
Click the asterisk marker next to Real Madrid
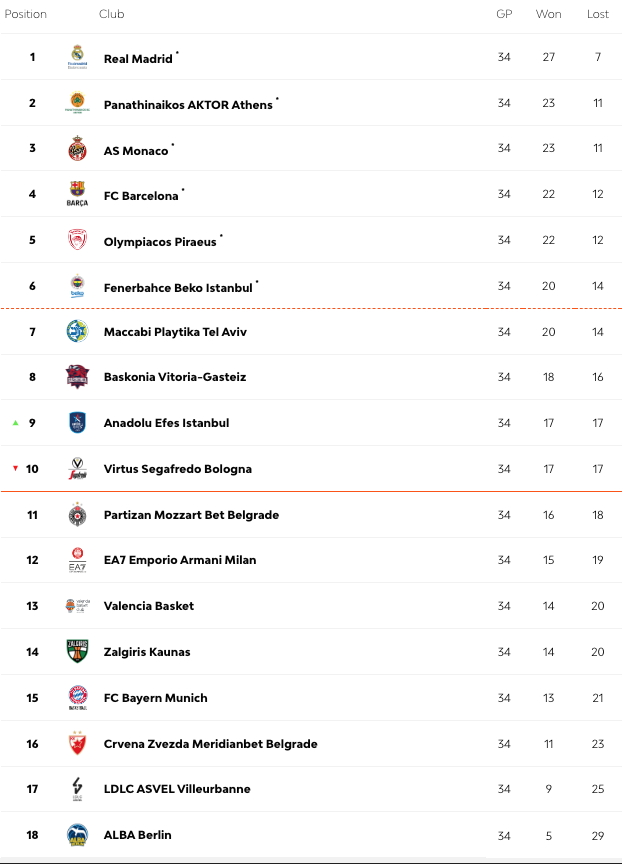[176, 52]
